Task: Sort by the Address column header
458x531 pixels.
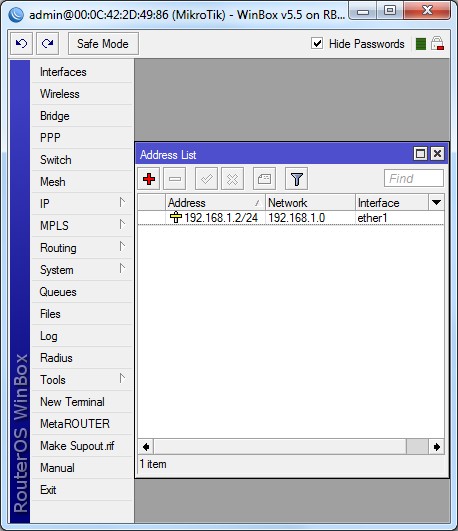Action: [215, 203]
